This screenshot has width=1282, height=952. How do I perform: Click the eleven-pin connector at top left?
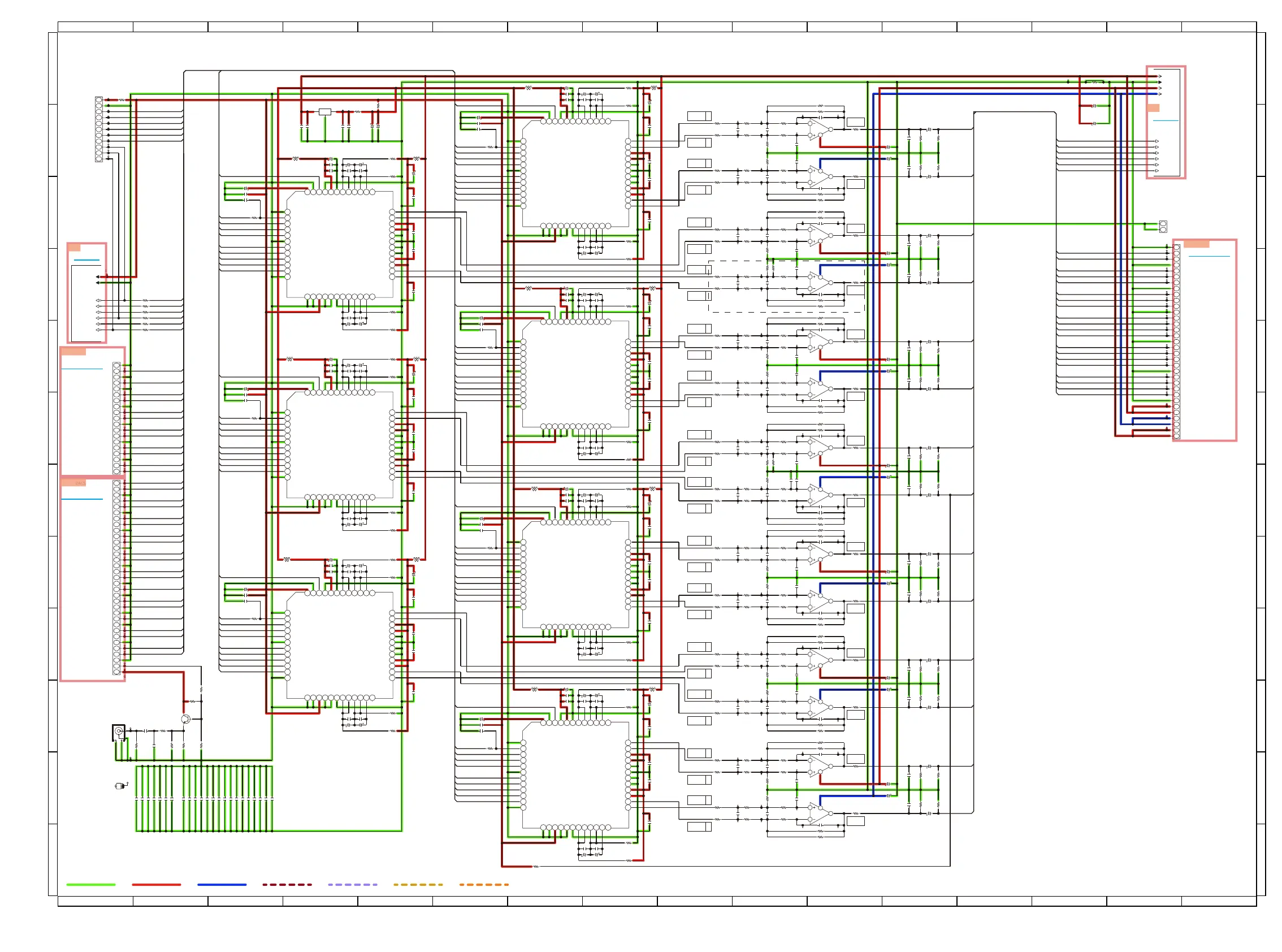pos(98,129)
